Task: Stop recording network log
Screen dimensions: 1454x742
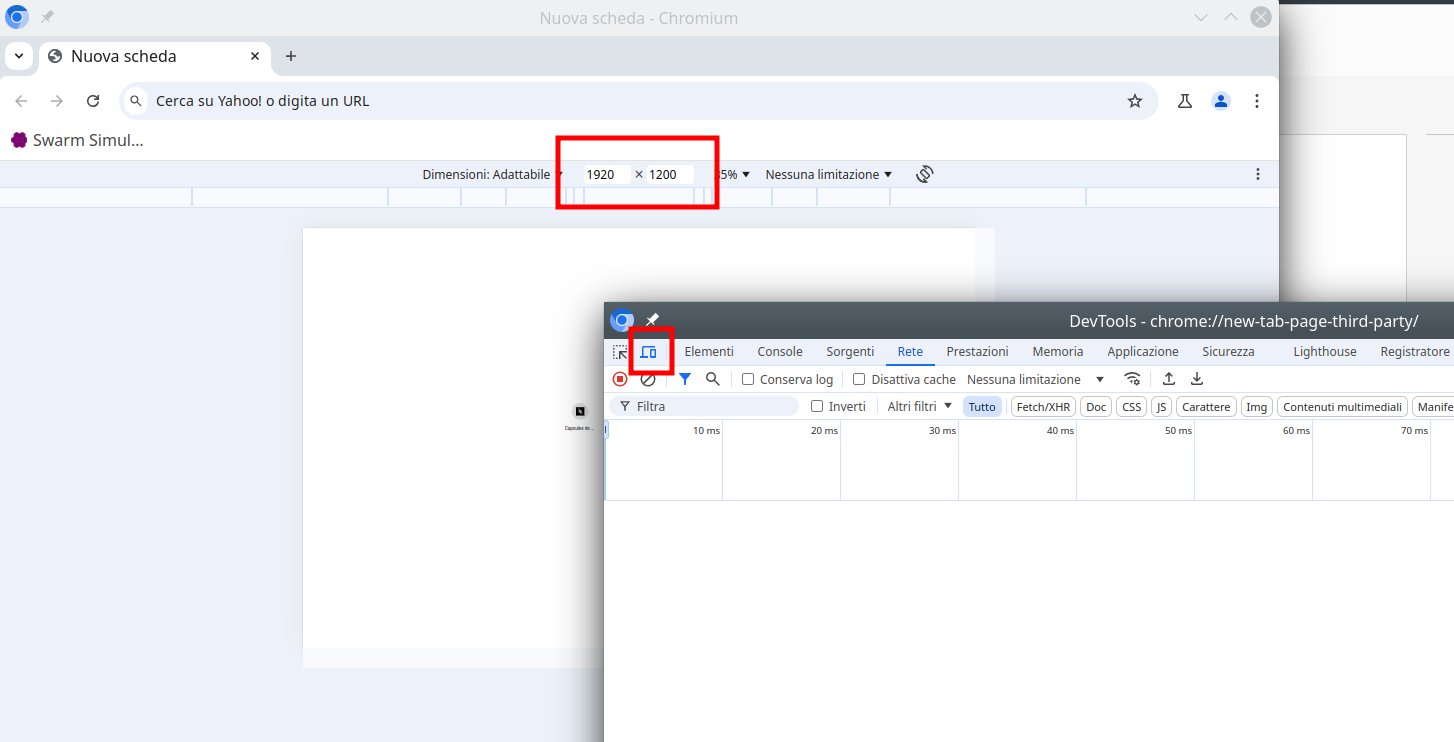Action: coord(619,379)
